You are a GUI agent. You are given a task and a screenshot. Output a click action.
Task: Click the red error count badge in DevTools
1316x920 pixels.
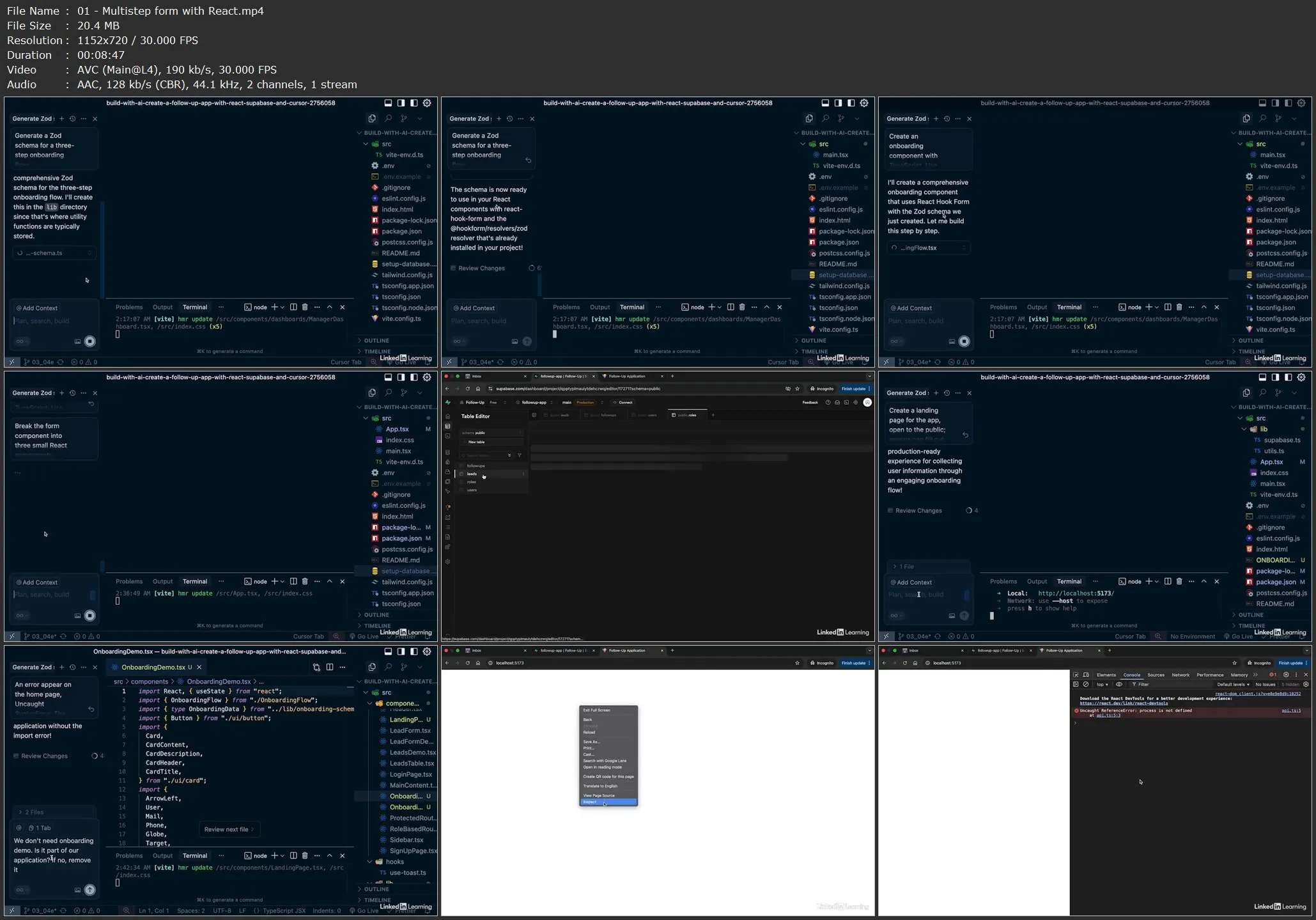pyautogui.click(x=1273, y=674)
